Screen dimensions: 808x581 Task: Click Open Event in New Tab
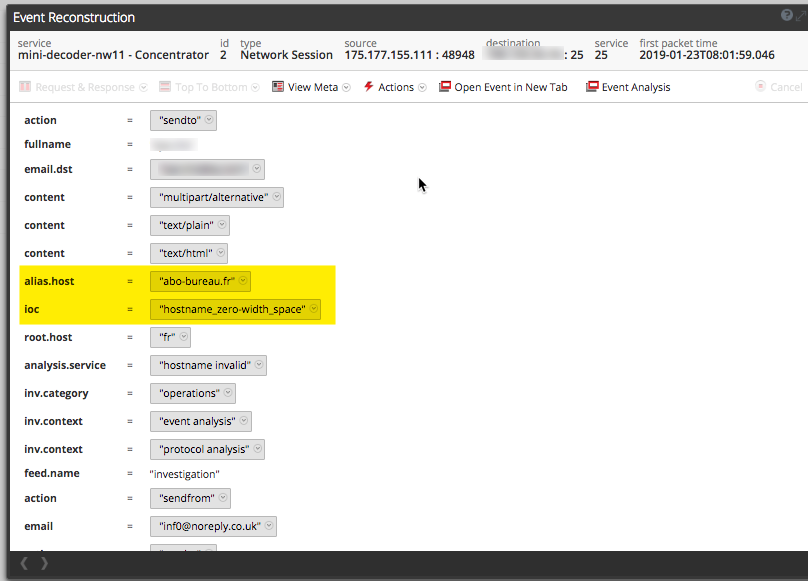click(510, 88)
